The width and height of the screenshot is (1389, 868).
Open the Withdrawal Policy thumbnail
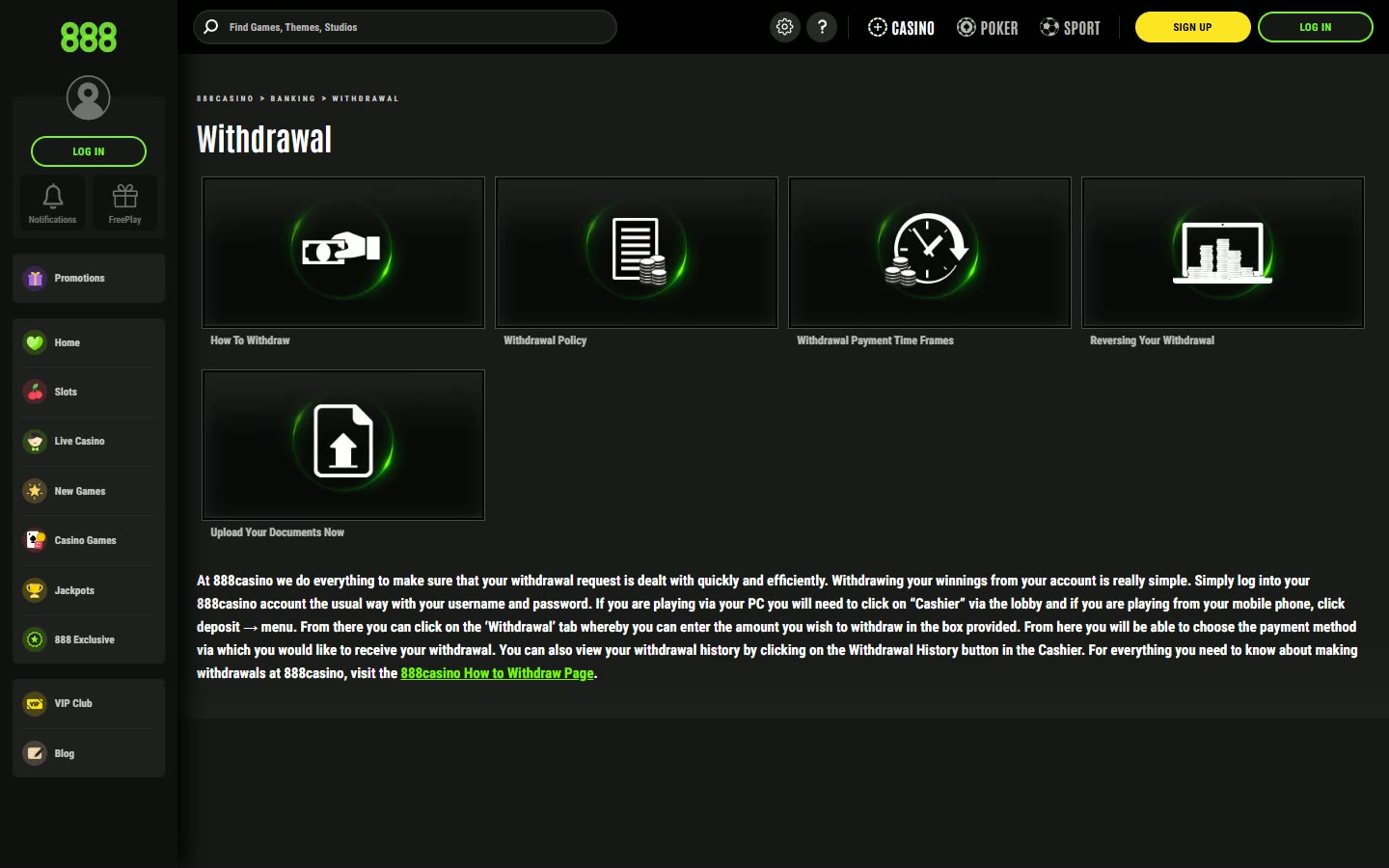coord(637,253)
